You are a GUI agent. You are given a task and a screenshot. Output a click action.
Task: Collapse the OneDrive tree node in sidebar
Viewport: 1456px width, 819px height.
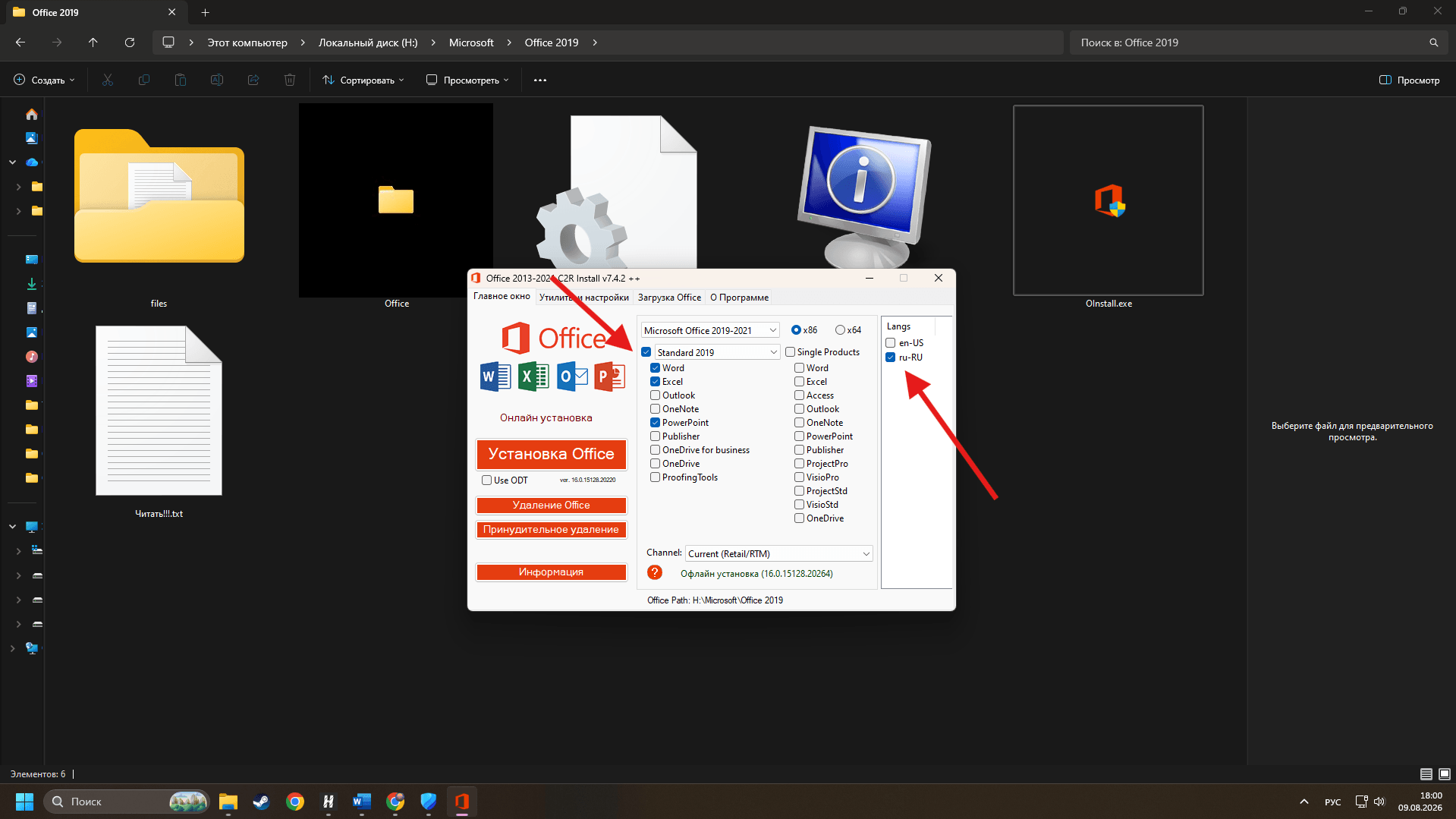tap(13, 162)
